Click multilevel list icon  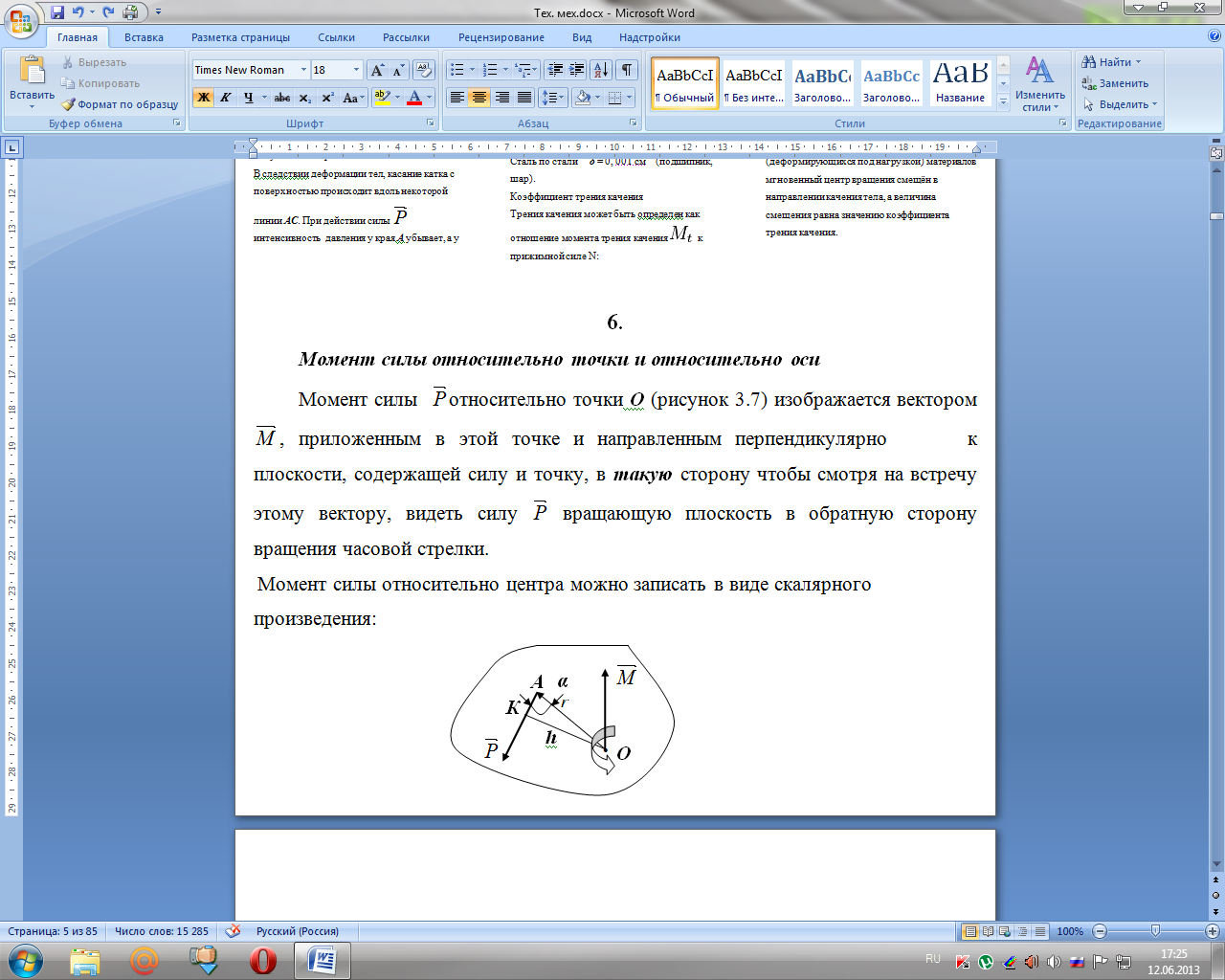tap(523, 70)
